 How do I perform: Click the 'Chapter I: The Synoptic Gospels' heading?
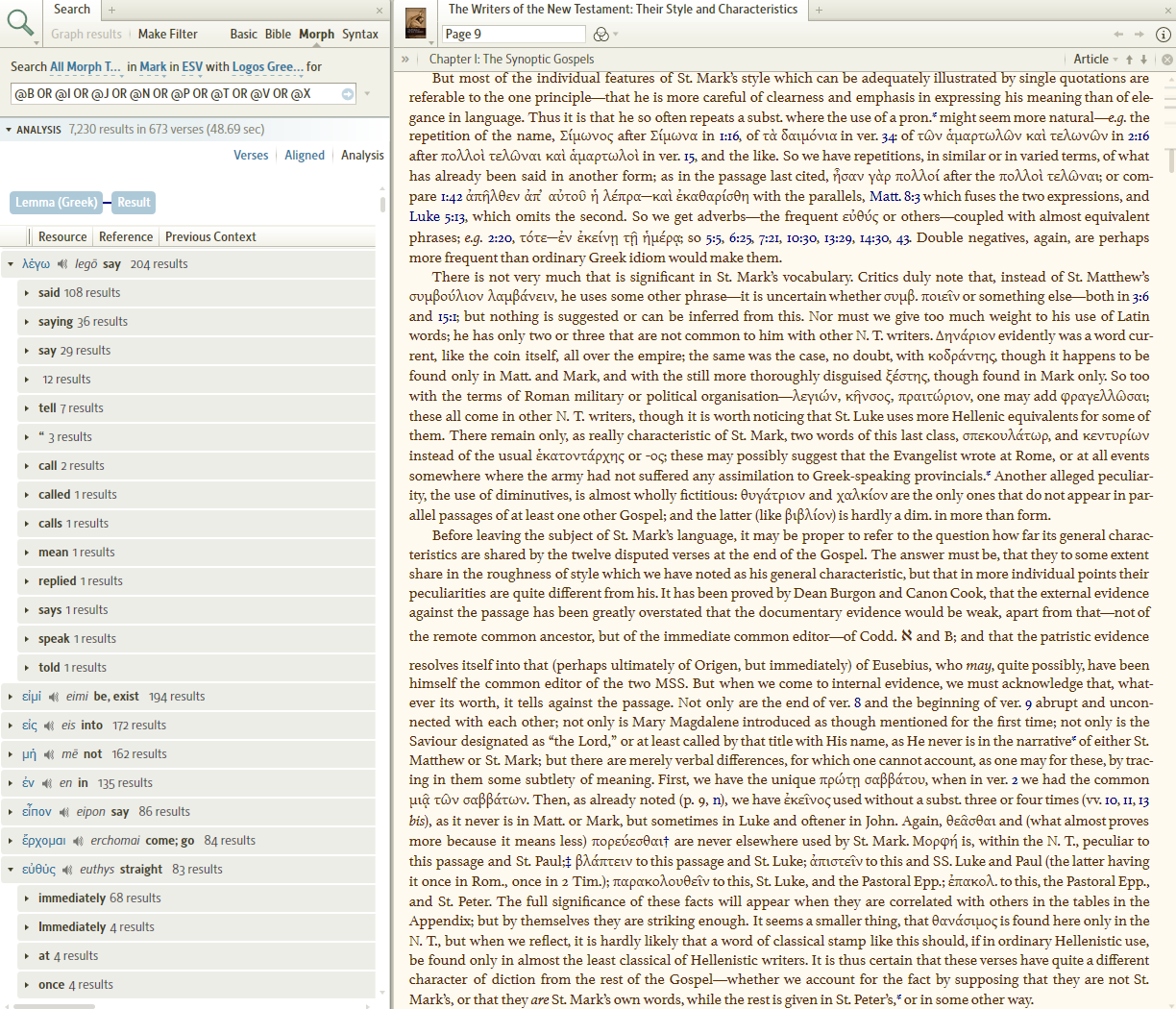511,60
